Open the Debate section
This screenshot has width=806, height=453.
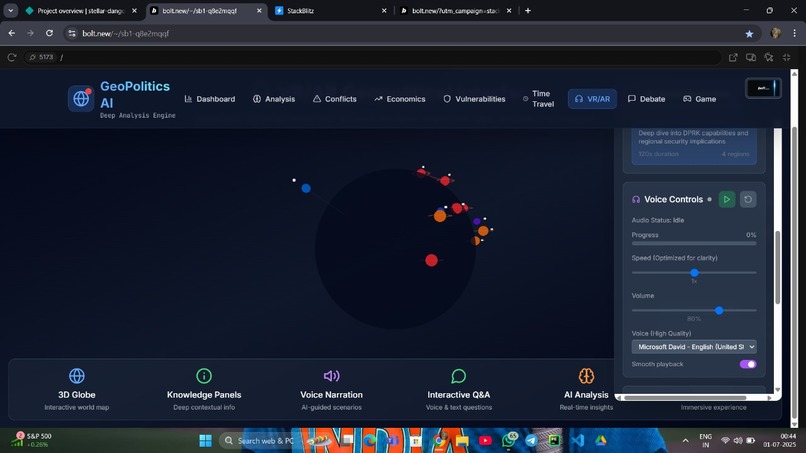click(647, 99)
